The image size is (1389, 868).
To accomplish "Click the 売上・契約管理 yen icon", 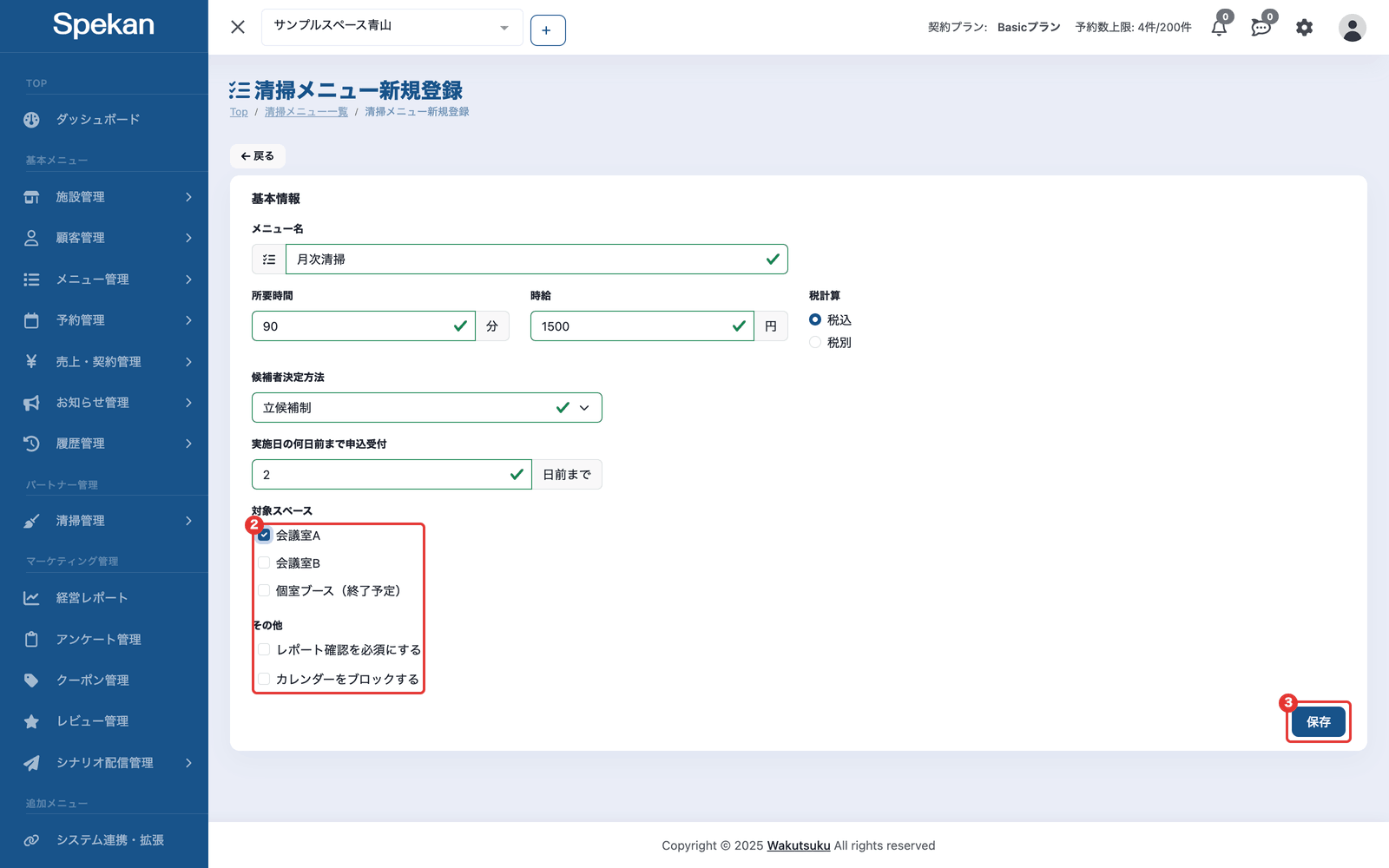I will click(31, 361).
